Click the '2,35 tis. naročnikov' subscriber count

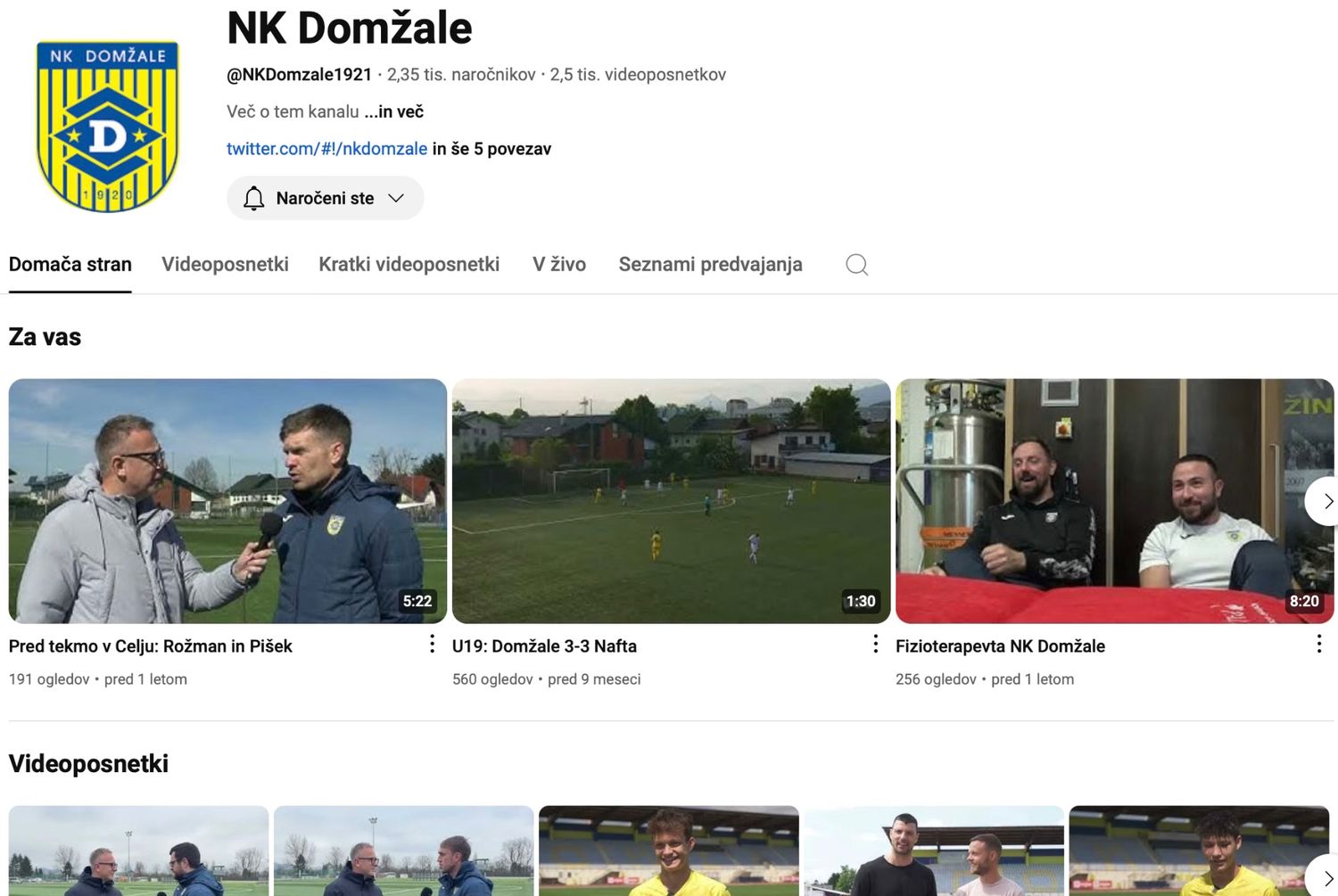tap(461, 75)
